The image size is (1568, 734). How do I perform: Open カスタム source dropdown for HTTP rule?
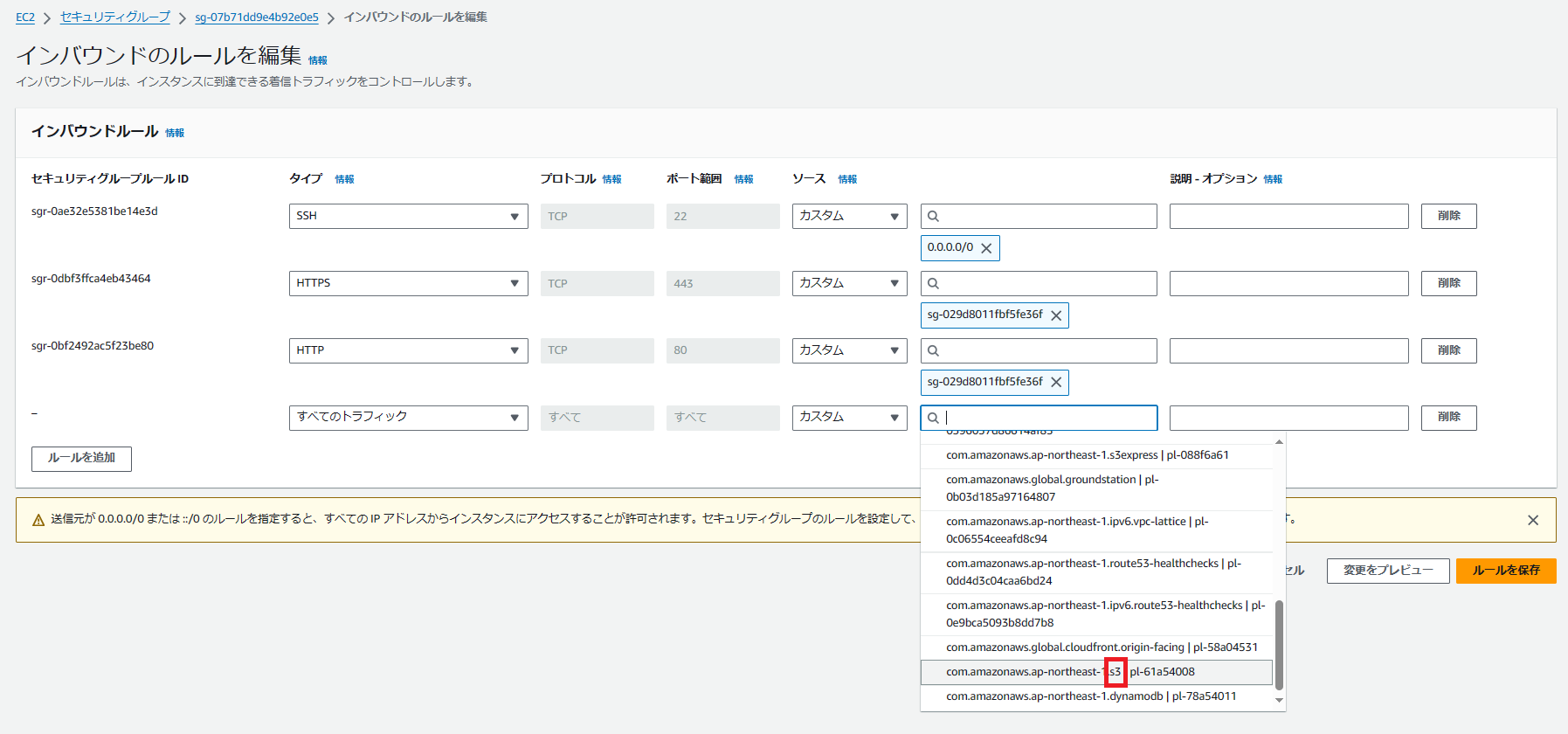point(850,350)
